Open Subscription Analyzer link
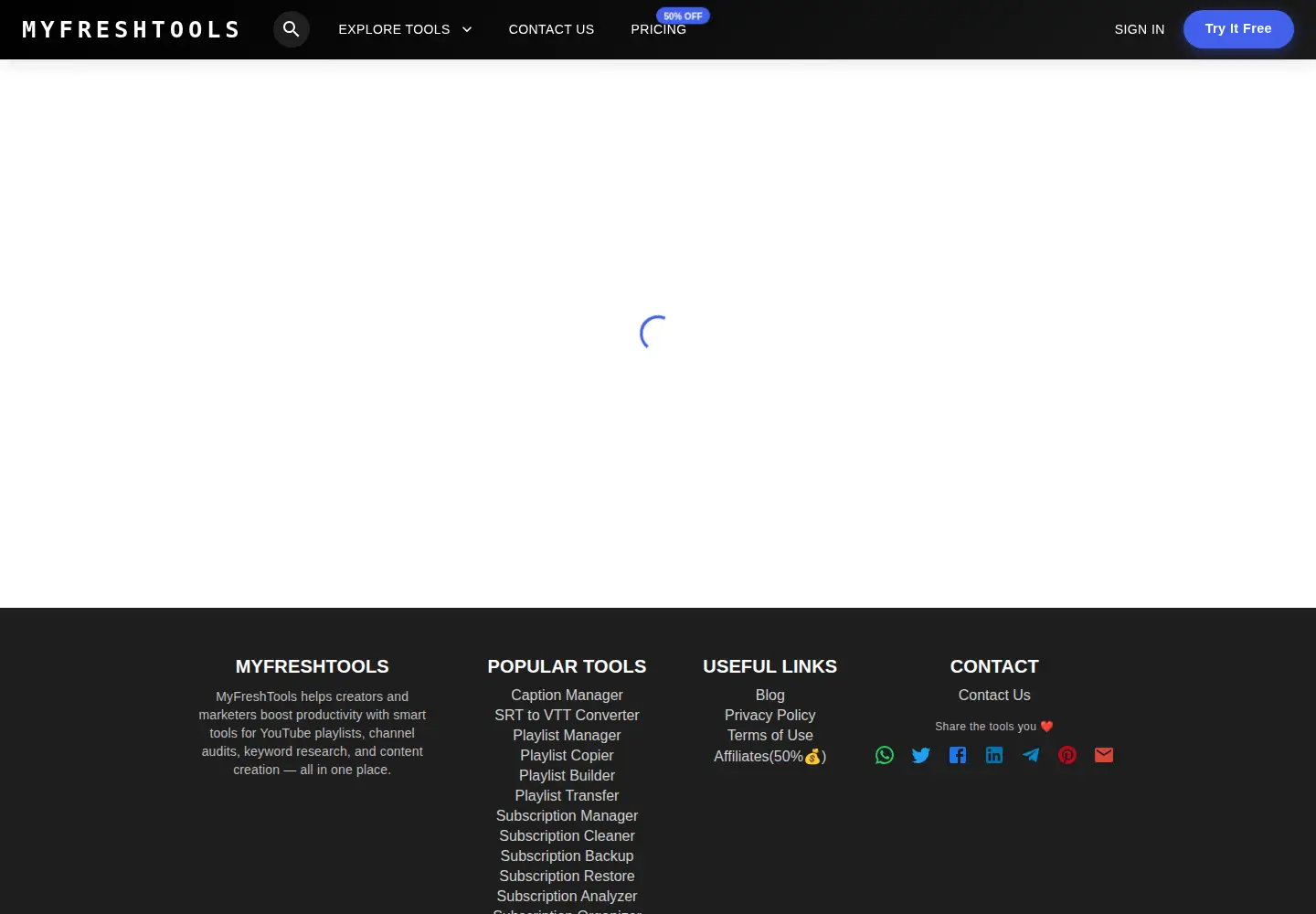1316x914 pixels. pyautogui.click(x=567, y=896)
